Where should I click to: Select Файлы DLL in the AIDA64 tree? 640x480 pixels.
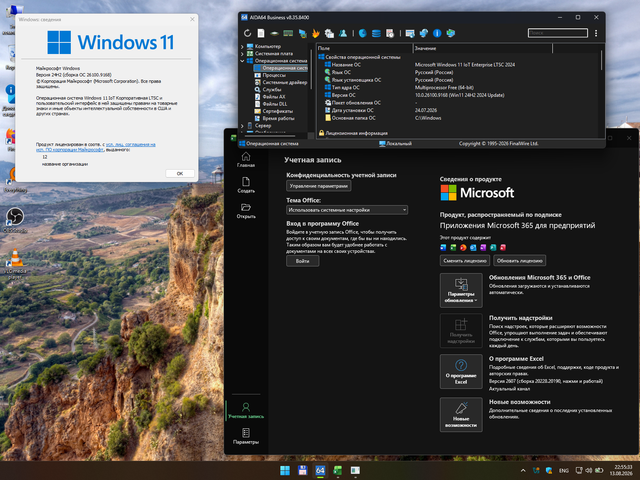tap(275, 104)
